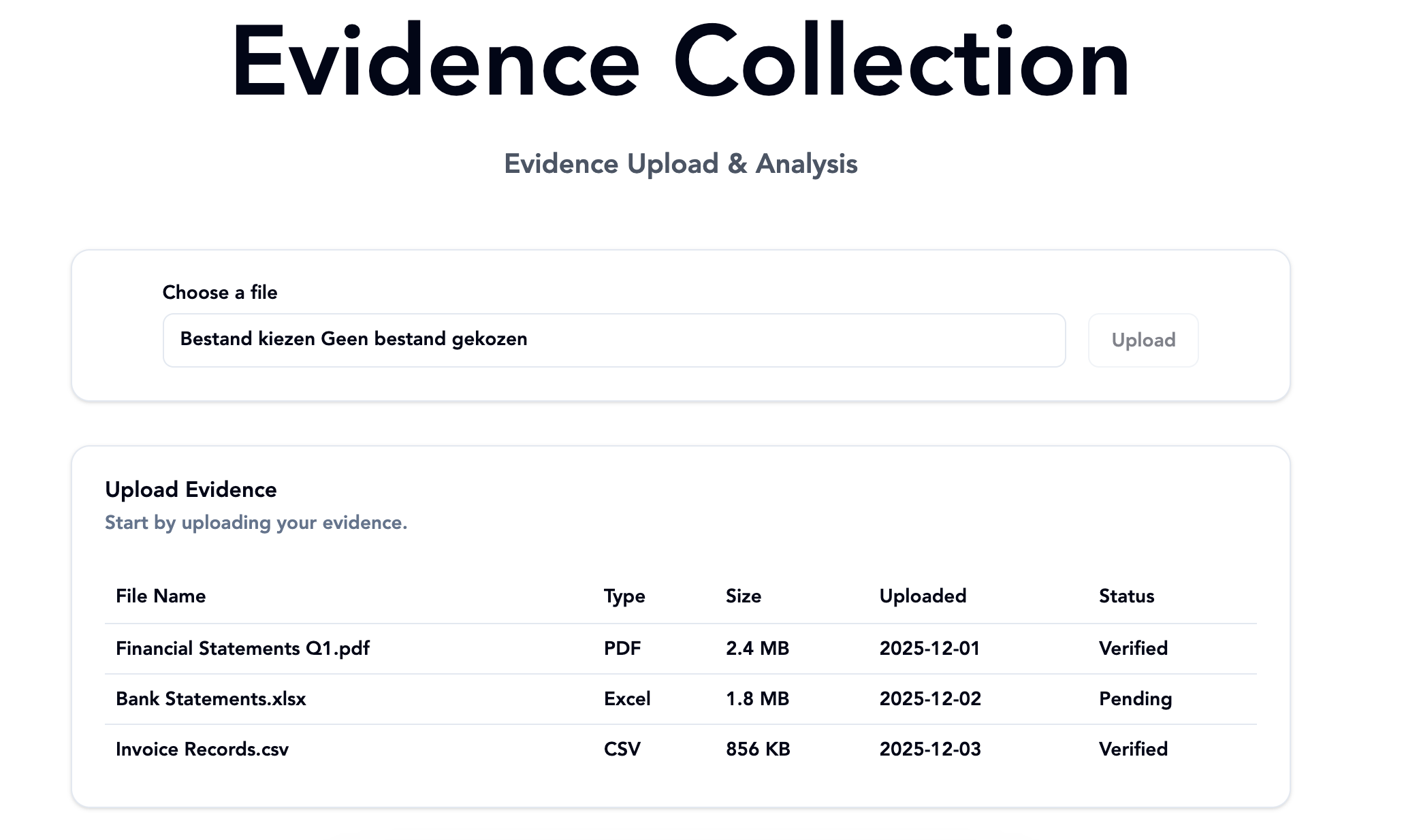Select the Bank Statements.xlsx file name
Image resolution: width=1404 pixels, height=840 pixels.
click(x=210, y=699)
